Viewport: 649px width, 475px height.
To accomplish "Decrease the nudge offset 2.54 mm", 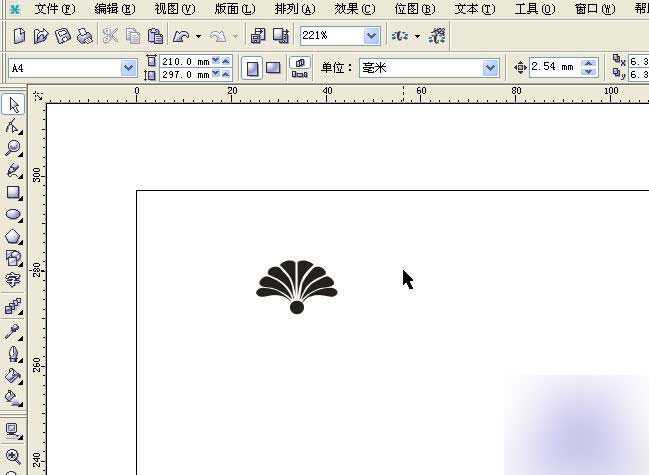I will (x=589, y=72).
